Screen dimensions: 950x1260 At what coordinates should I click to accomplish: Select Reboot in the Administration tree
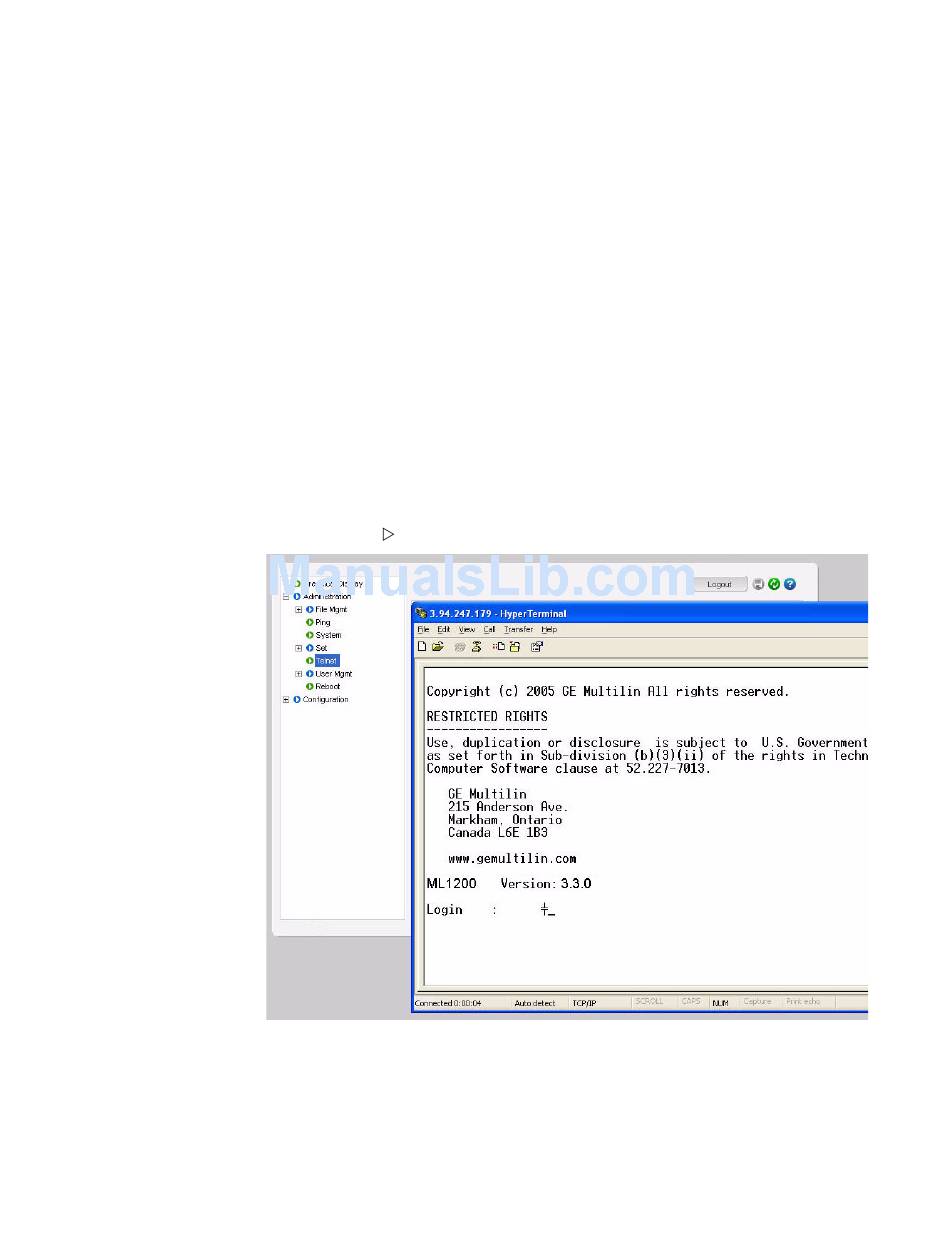point(328,687)
